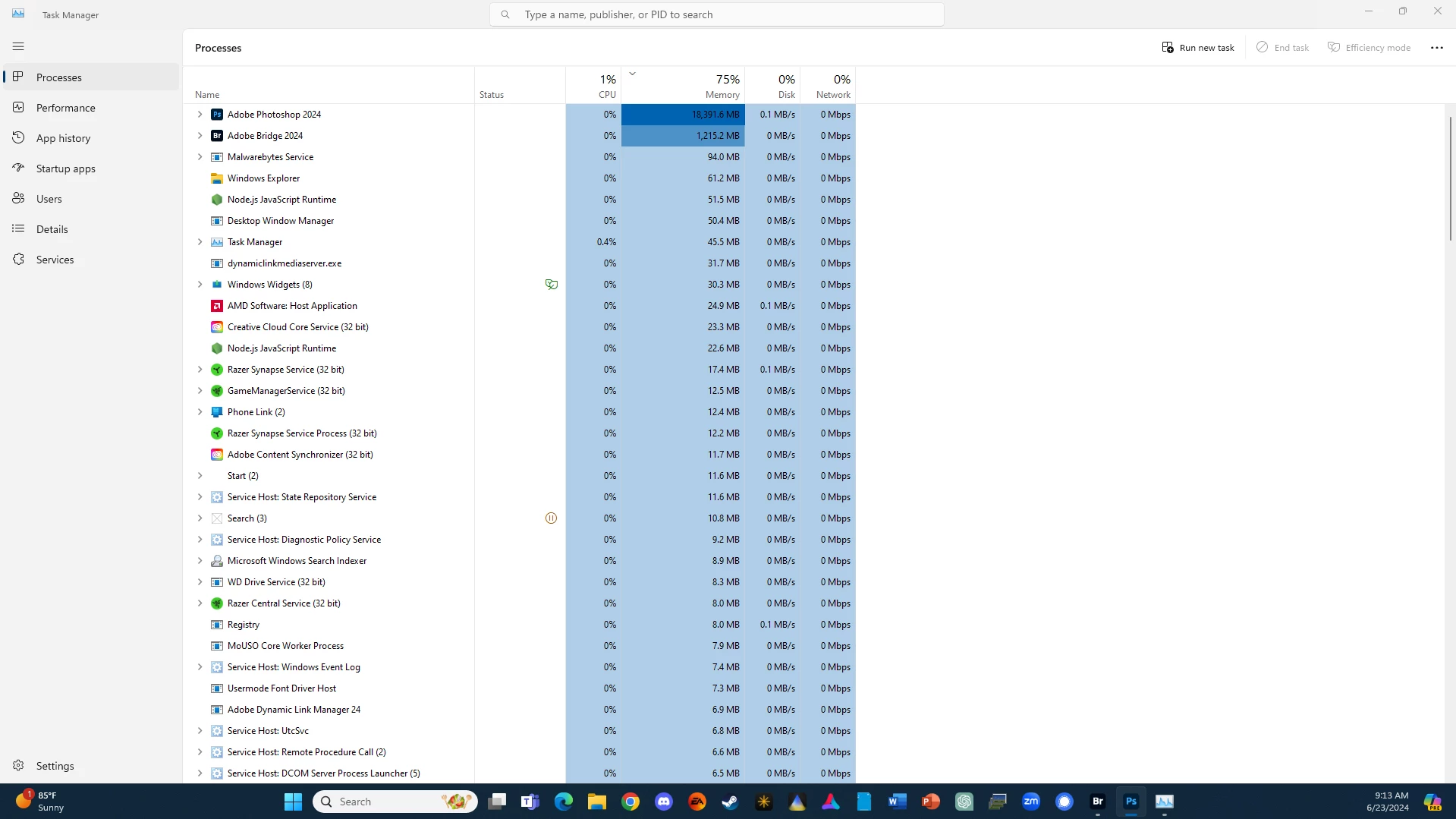The height and width of the screenshot is (819, 1456).
Task: Click the Creative Cloud Core Service icon
Action: click(x=217, y=327)
